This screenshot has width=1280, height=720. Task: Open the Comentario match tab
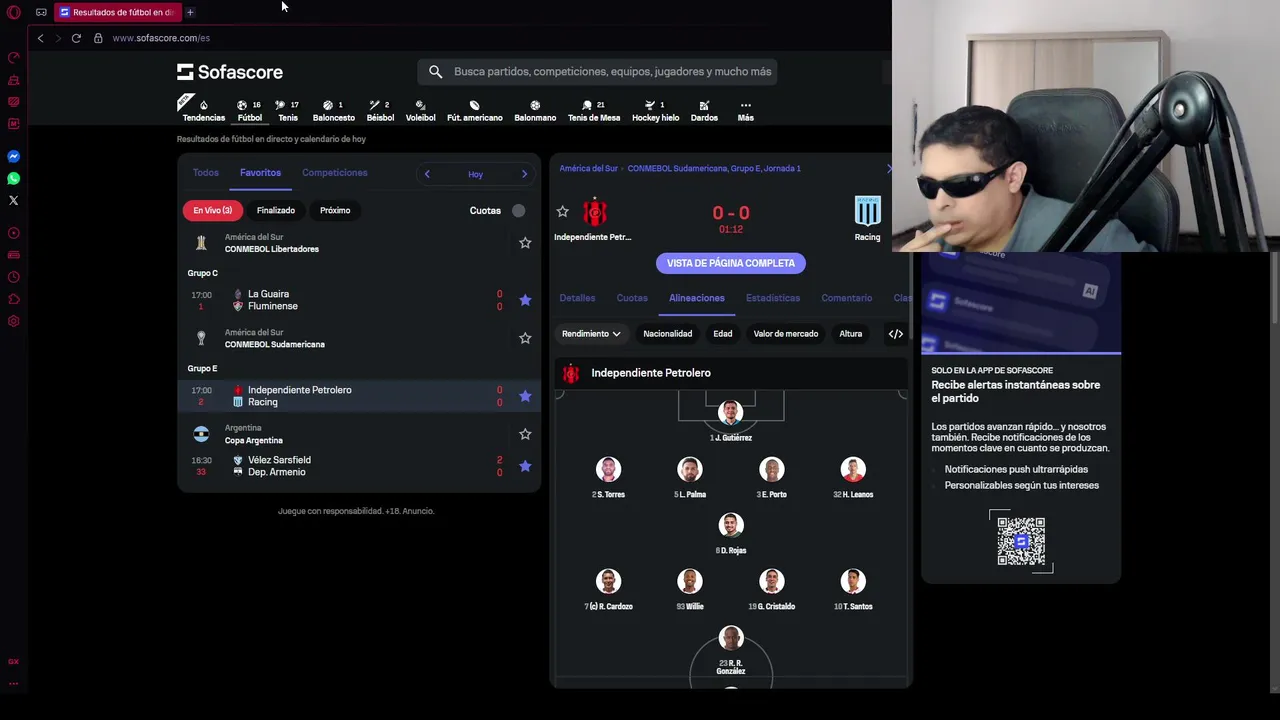(846, 298)
